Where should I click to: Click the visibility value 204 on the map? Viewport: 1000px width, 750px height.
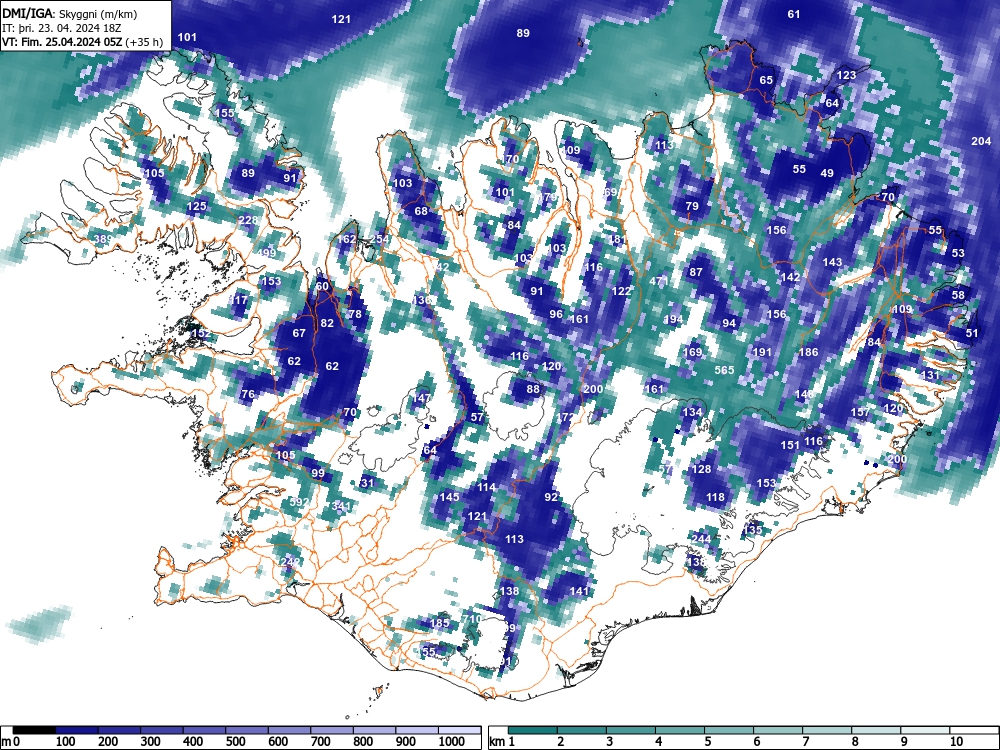[981, 142]
